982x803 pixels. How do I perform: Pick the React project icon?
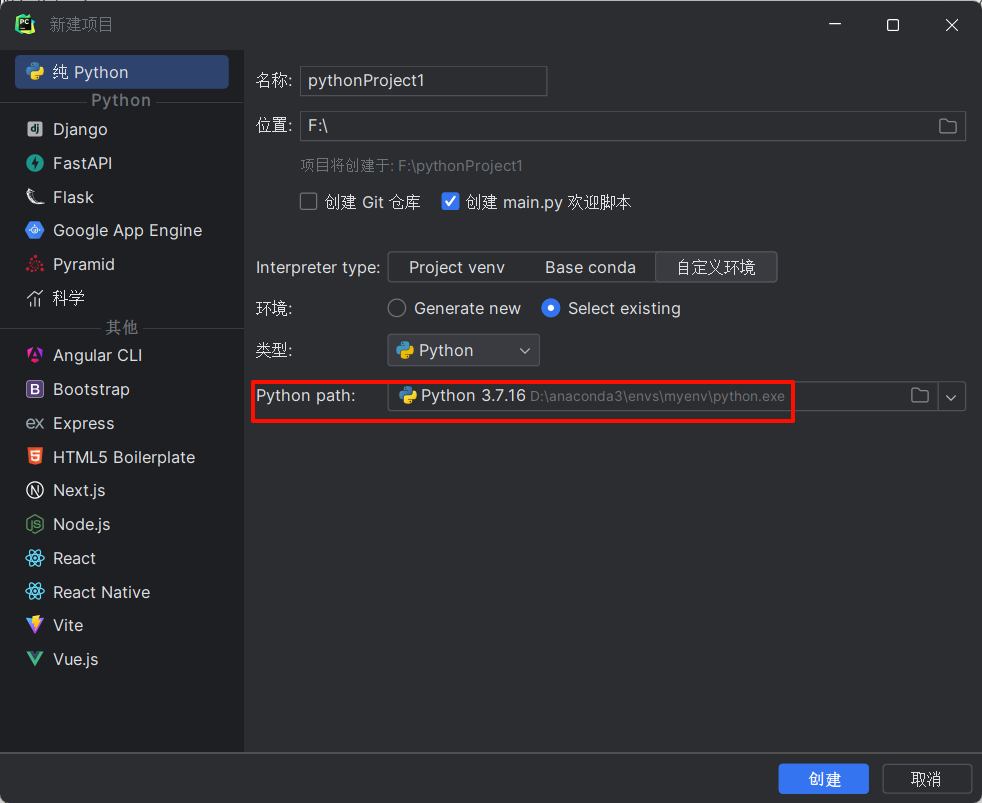(x=35, y=558)
